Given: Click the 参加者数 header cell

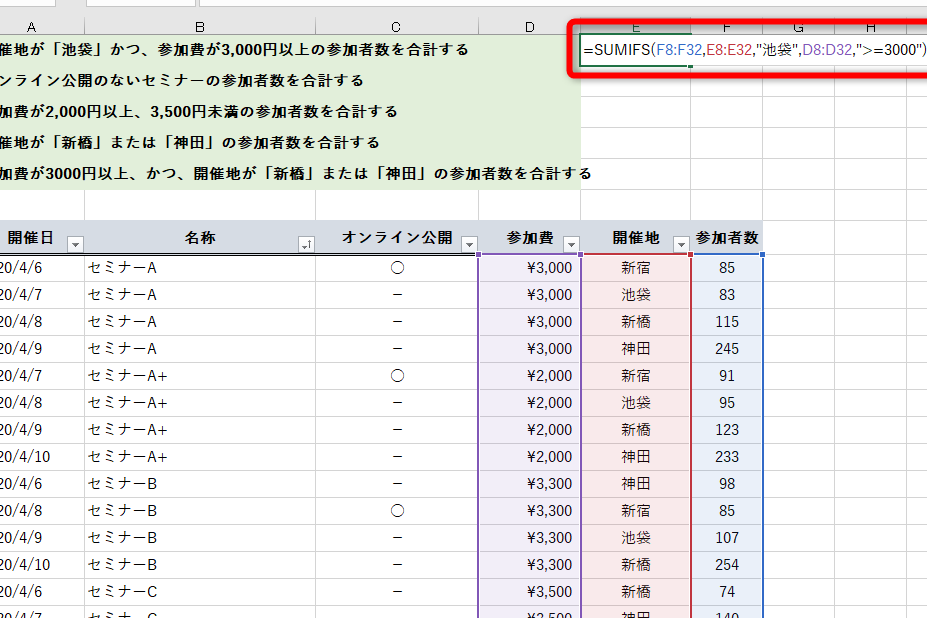Looking at the screenshot, I should 726,238.
